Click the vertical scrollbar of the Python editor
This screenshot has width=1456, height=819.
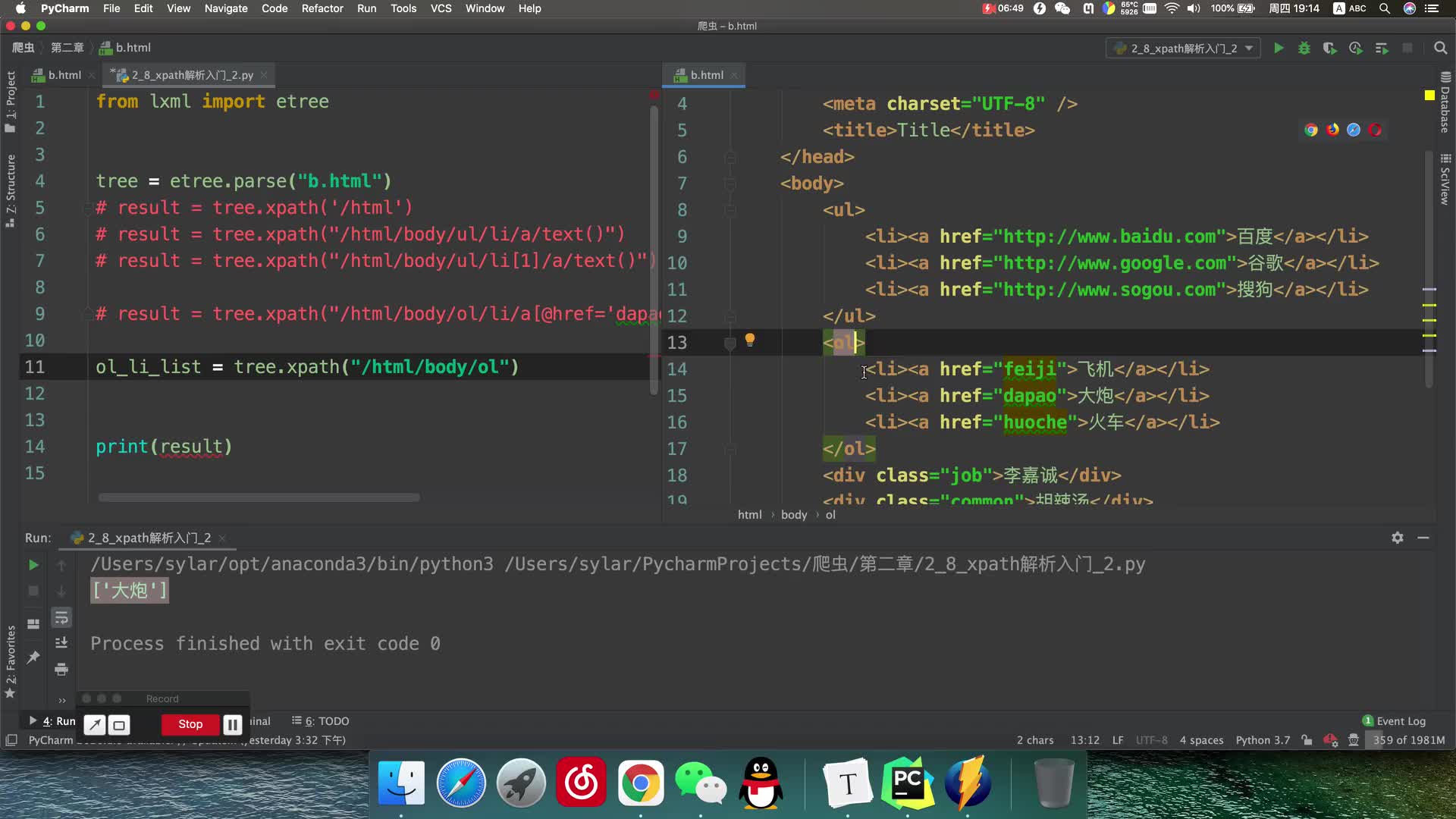click(x=654, y=250)
